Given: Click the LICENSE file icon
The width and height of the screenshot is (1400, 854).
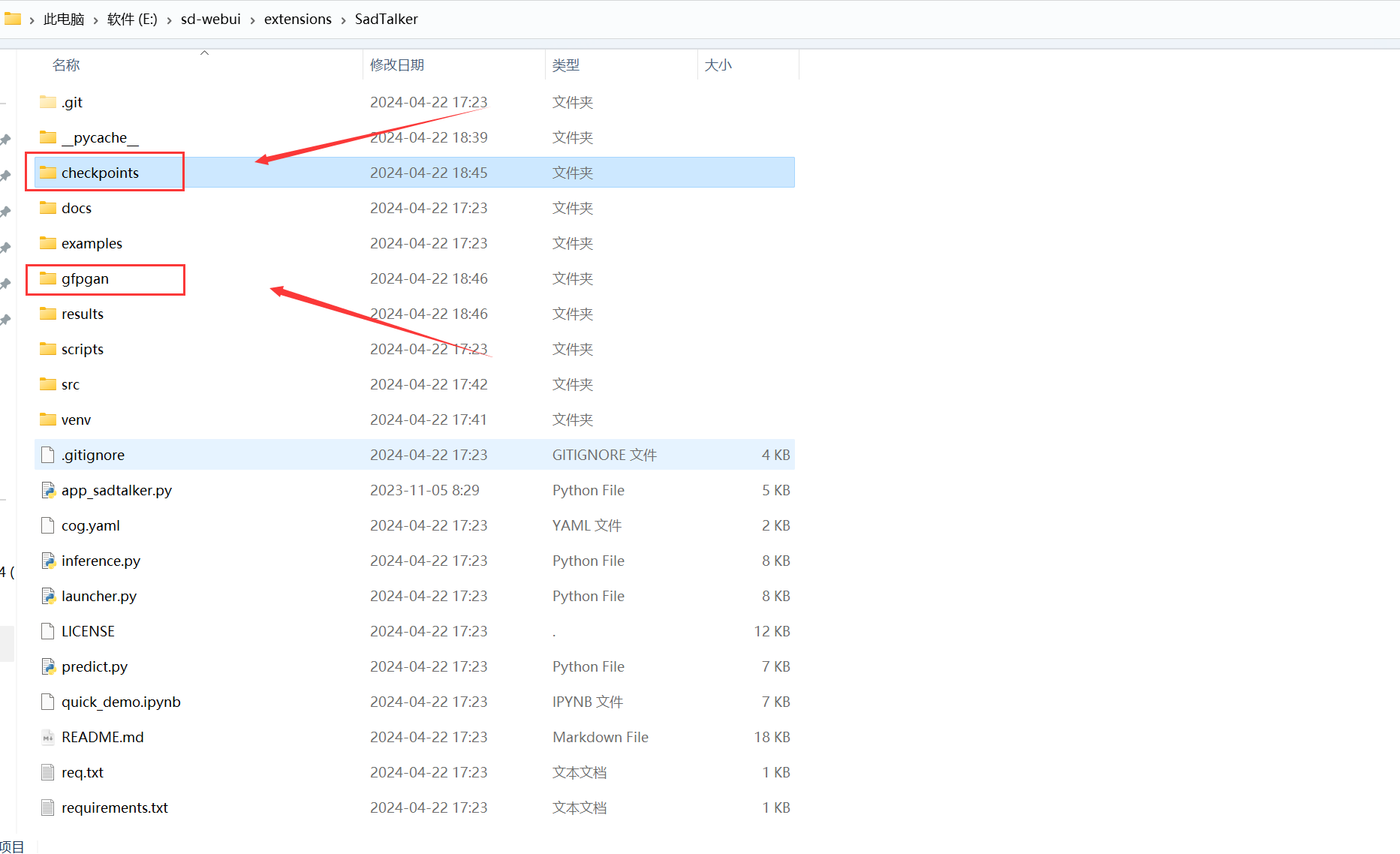Looking at the screenshot, I should 48,631.
